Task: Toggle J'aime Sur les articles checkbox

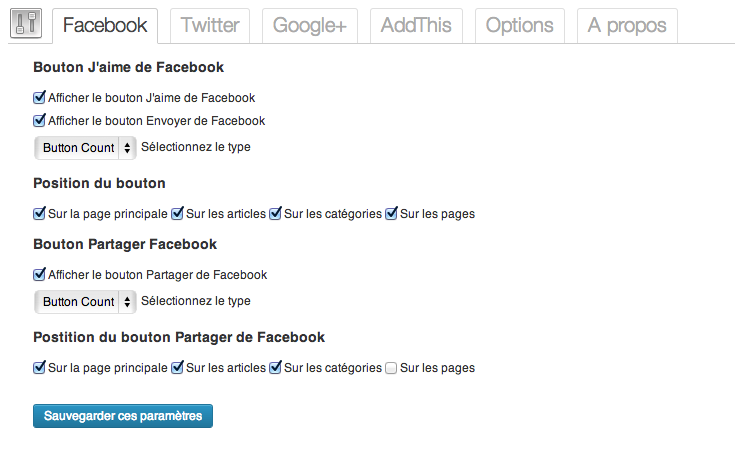Action: [x=177, y=213]
